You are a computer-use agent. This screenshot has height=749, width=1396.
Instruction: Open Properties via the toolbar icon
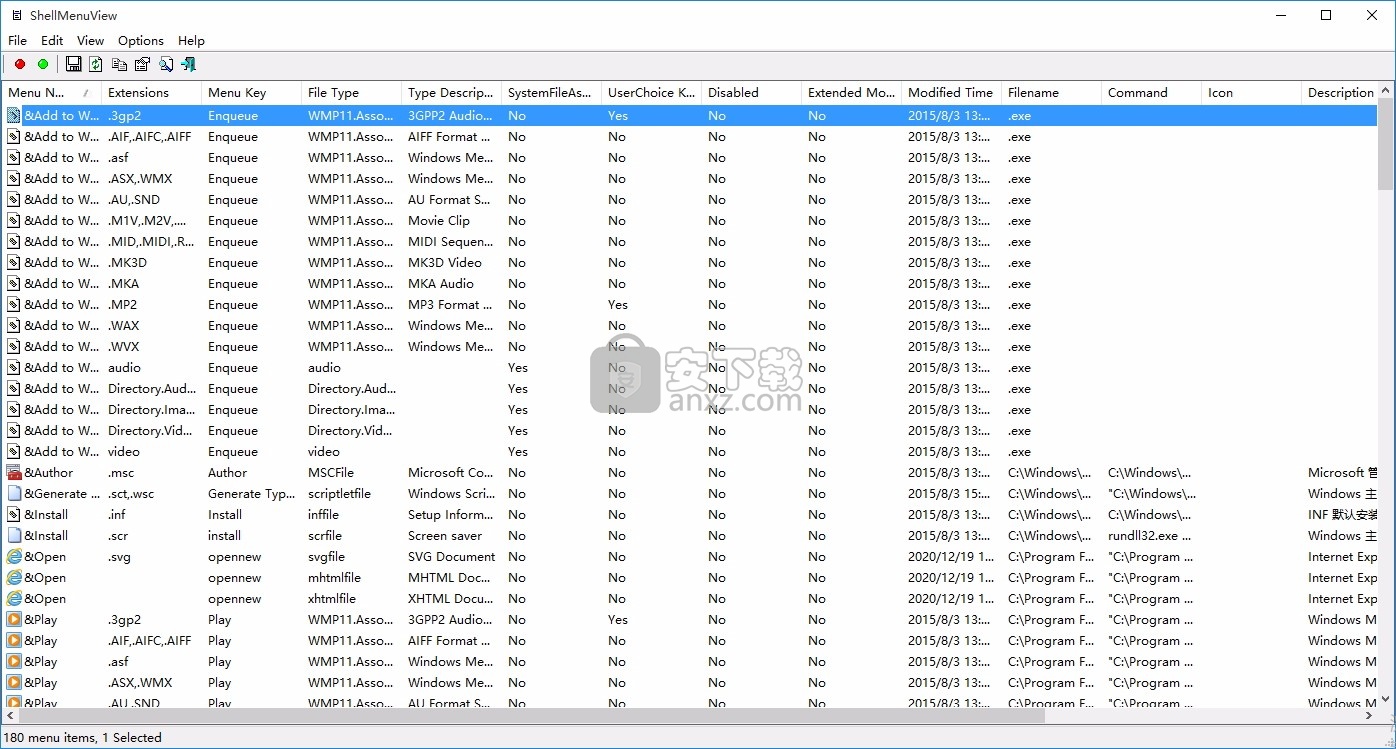142,64
